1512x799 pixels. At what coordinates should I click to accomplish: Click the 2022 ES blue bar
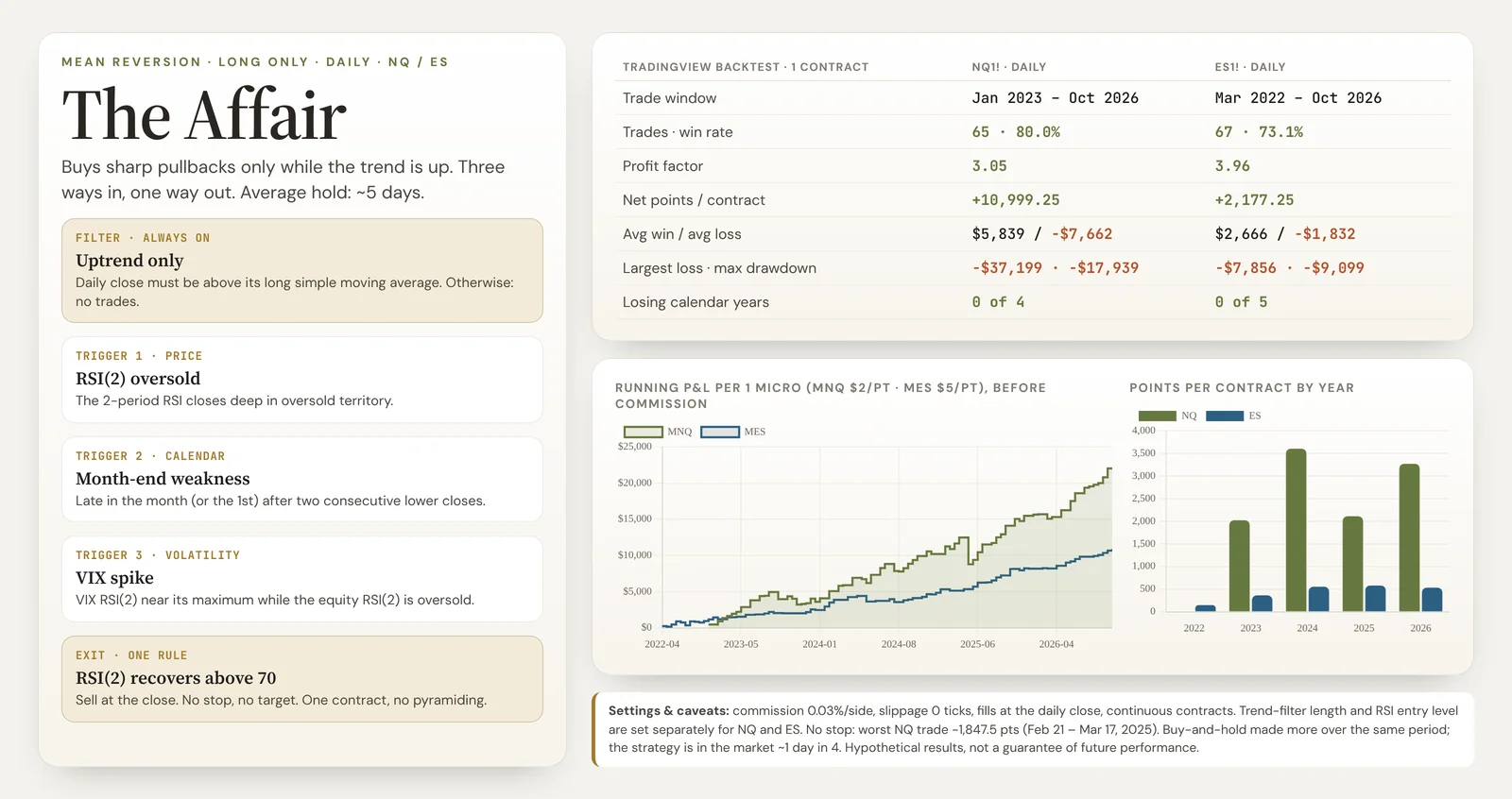[1205, 609]
